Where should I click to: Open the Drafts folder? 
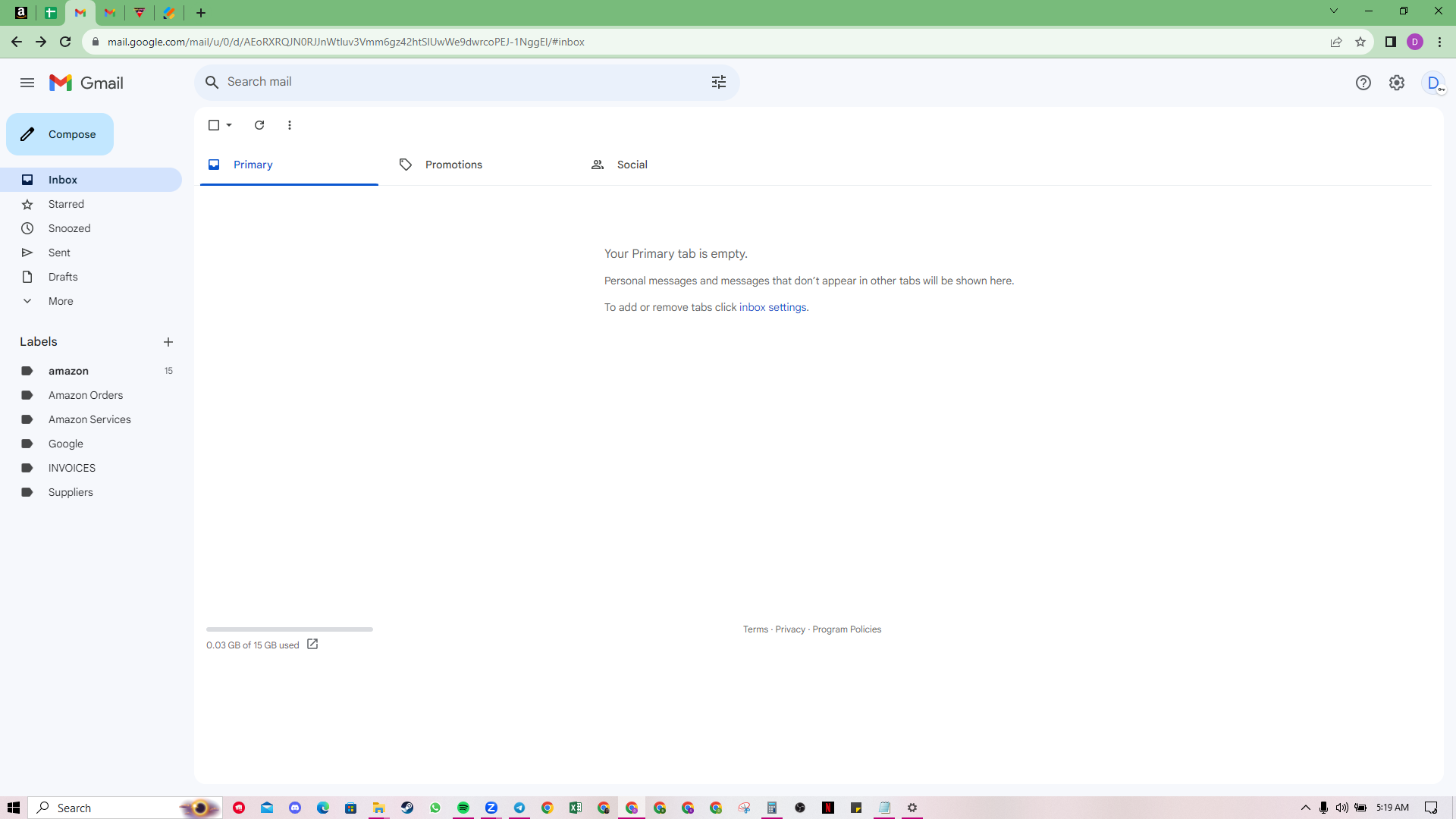pos(91,277)
